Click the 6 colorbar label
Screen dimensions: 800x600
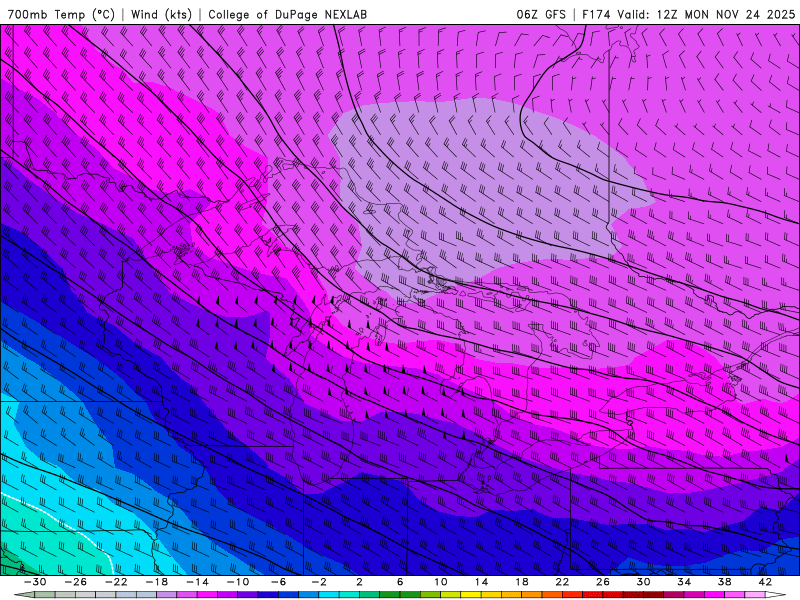(400, 582)
